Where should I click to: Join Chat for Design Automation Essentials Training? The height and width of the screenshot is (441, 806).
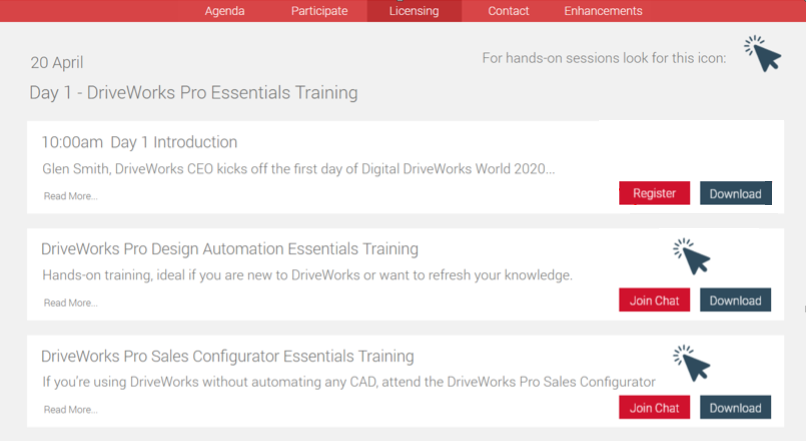point(654,300)
